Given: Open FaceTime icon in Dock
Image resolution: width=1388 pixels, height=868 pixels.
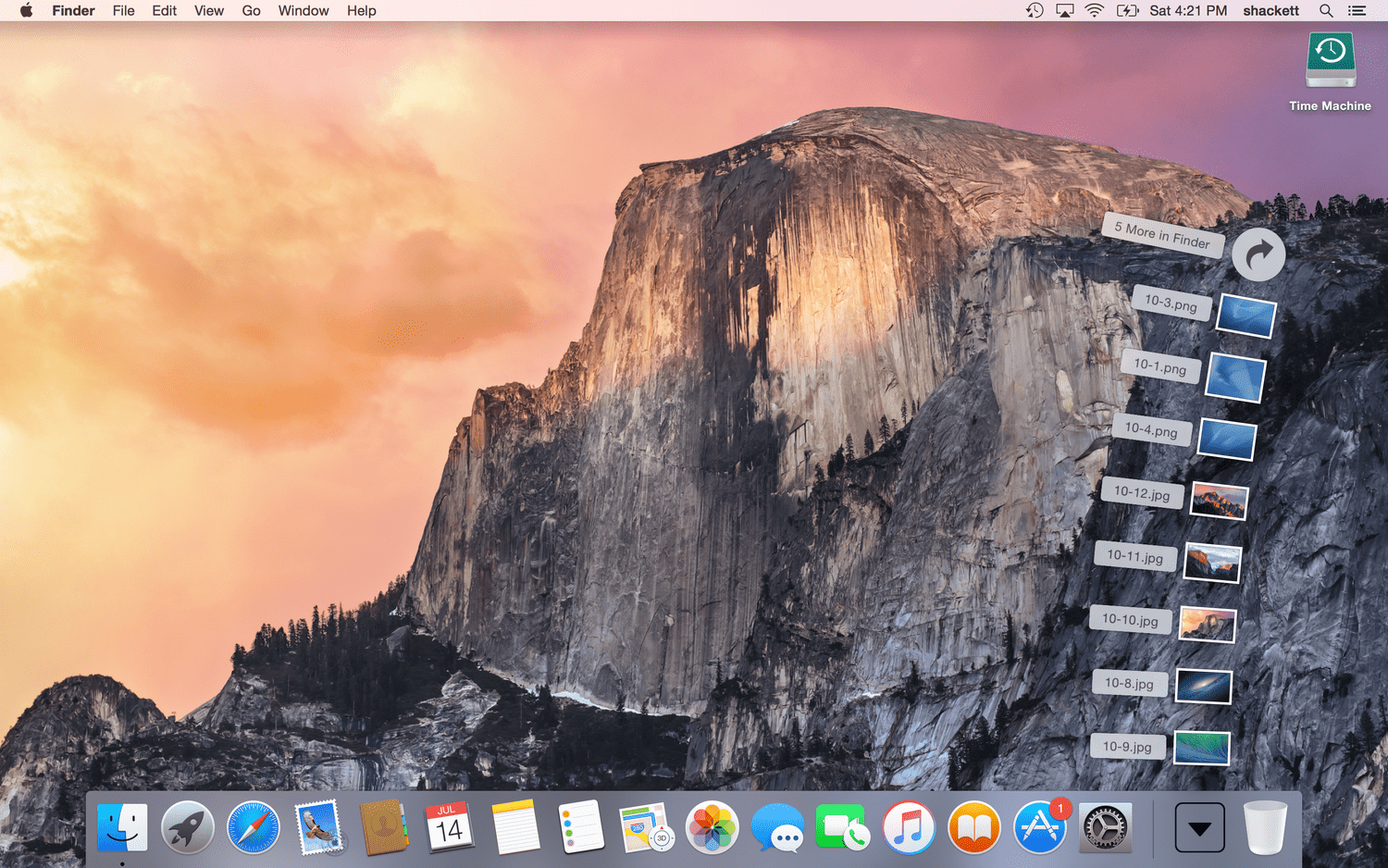Looking at the screenshot, I should tap(842, 827).
